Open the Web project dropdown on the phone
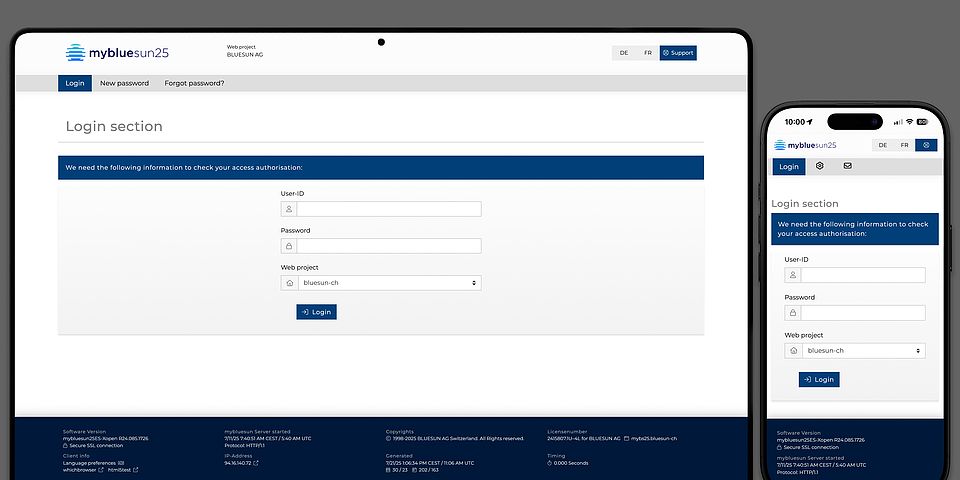The image size is (960, 480). click(863, 351)
